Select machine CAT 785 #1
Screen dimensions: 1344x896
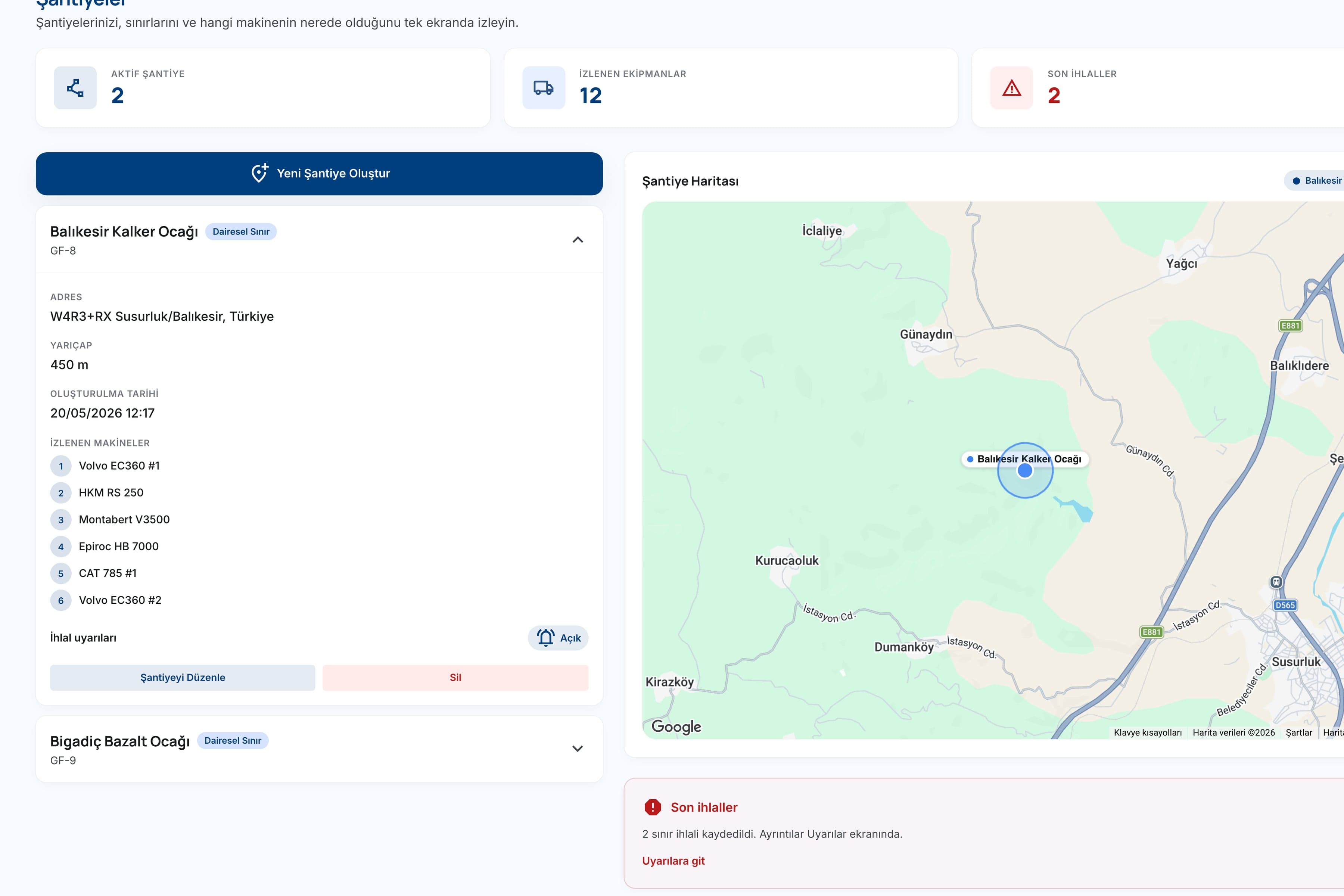(x=108, y=573)
